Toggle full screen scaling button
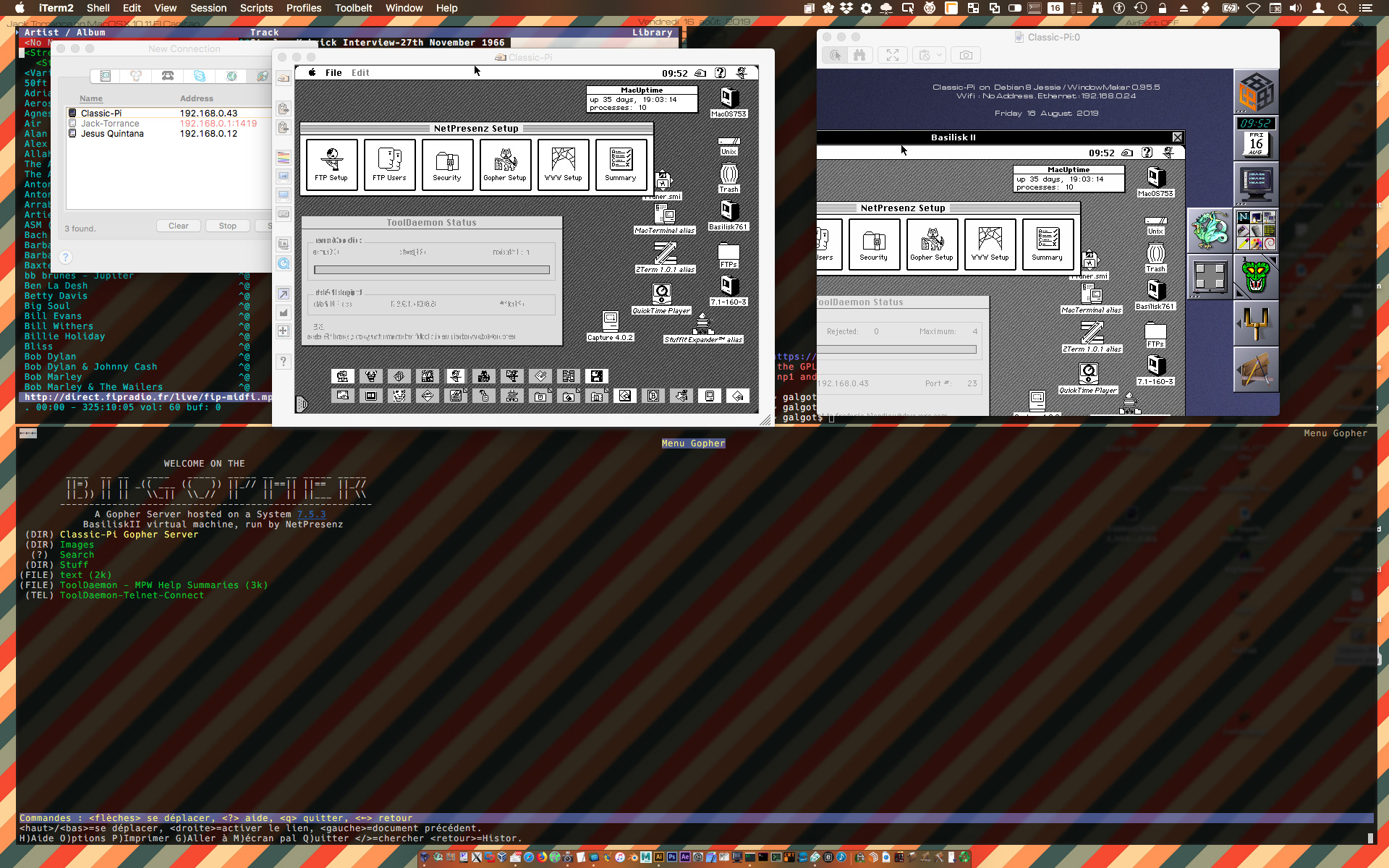This screenshot has width=1389, height=868. pos(893,55)
